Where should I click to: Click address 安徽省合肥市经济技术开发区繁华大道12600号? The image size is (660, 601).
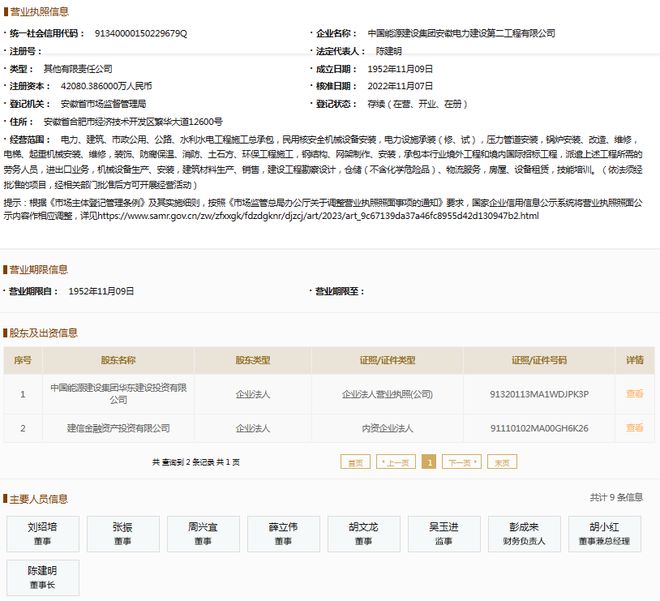coord(133,122)
